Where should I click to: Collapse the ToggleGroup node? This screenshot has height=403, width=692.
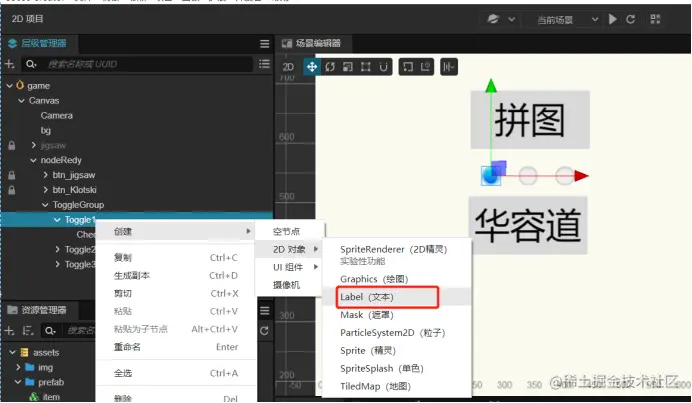click(x=45, y=205)
